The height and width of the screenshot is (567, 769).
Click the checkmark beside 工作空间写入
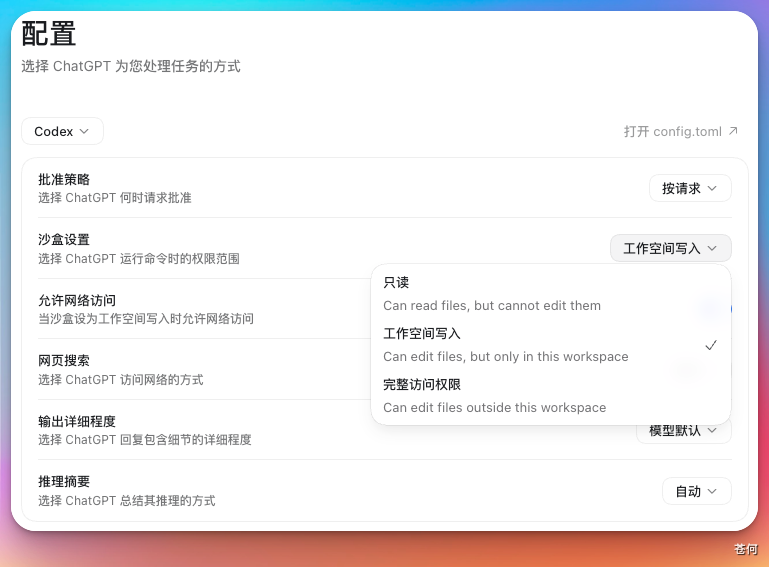[x=711, y=345]
